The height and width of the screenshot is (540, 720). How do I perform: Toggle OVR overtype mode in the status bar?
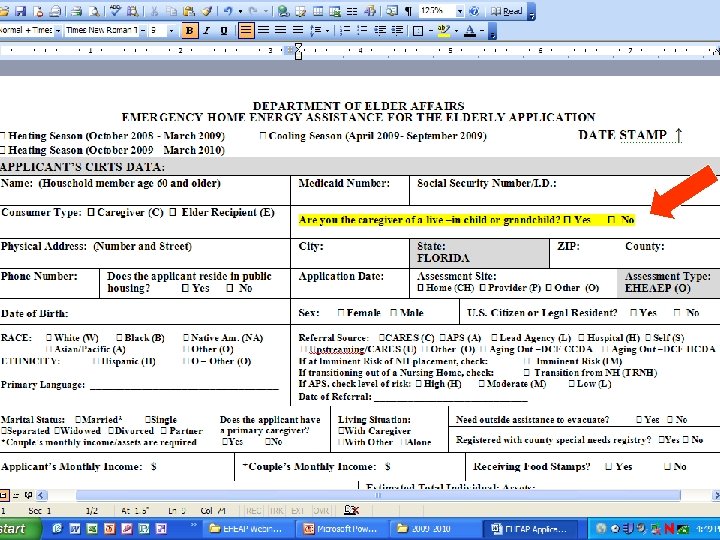(x=321, y=511)
